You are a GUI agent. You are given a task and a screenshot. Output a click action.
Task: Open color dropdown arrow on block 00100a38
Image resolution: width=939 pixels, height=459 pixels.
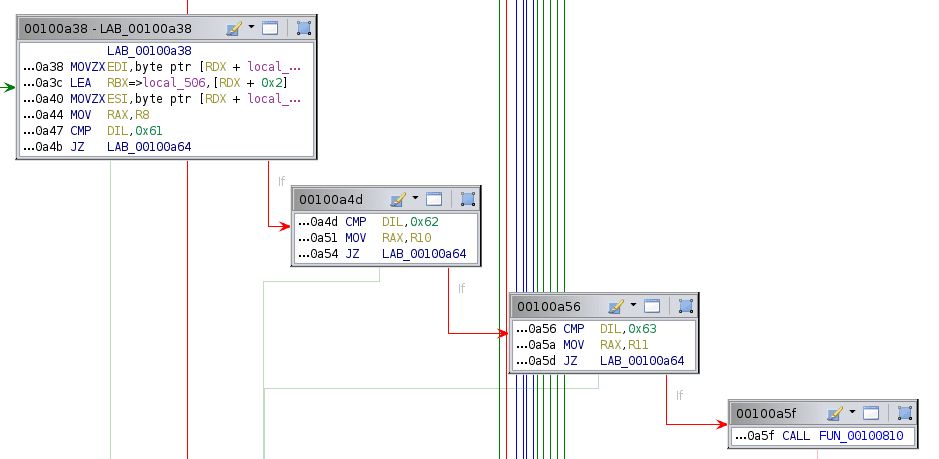(250, 29)
